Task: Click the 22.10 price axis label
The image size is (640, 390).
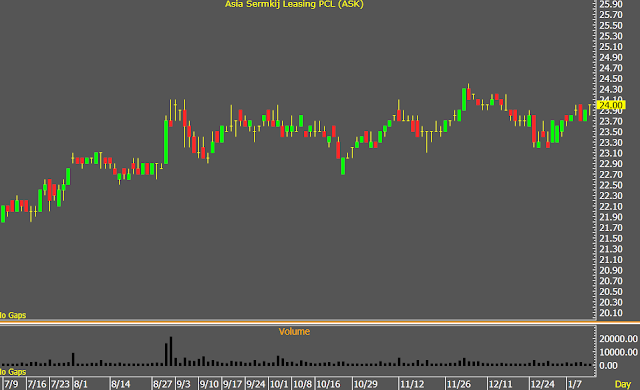Action: [611, 207]
